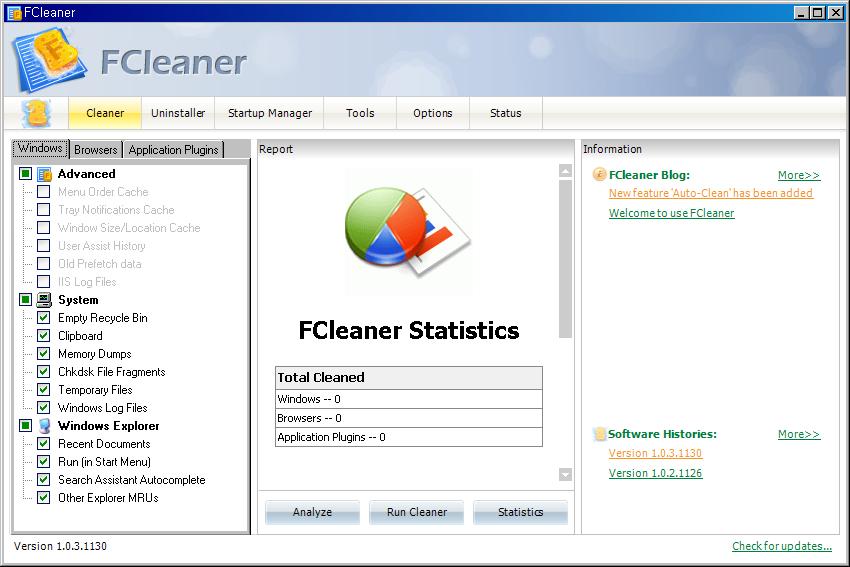The image size is (850, 567).
Task: Click the Analyze button
Action: coord(312,512)
